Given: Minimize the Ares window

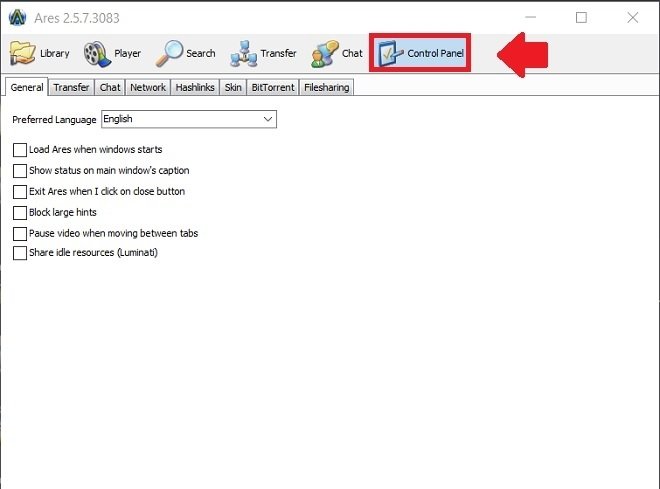Looking at the screenshot, I should coord(530,17).
